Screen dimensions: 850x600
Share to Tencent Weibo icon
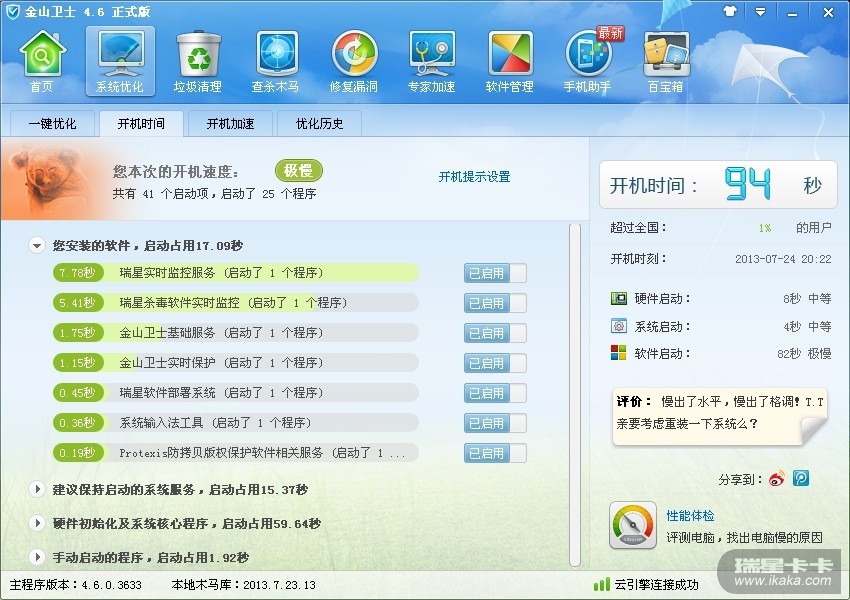click(801, 478)
